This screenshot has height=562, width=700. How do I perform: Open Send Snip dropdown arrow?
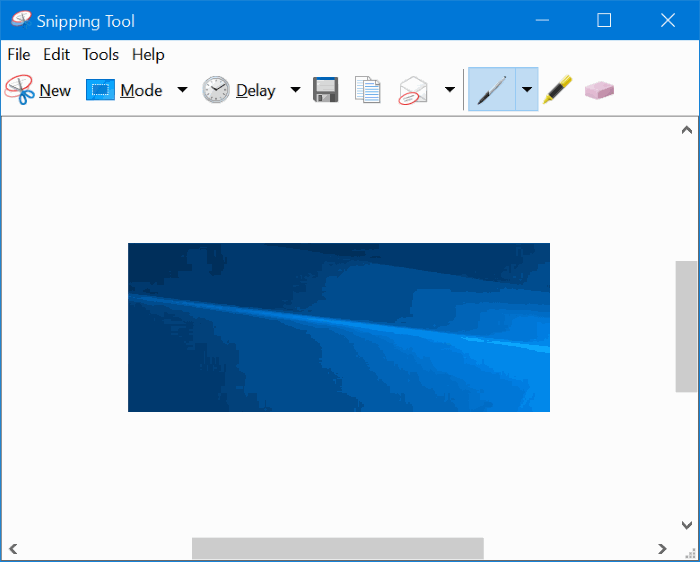coord(450,90)
